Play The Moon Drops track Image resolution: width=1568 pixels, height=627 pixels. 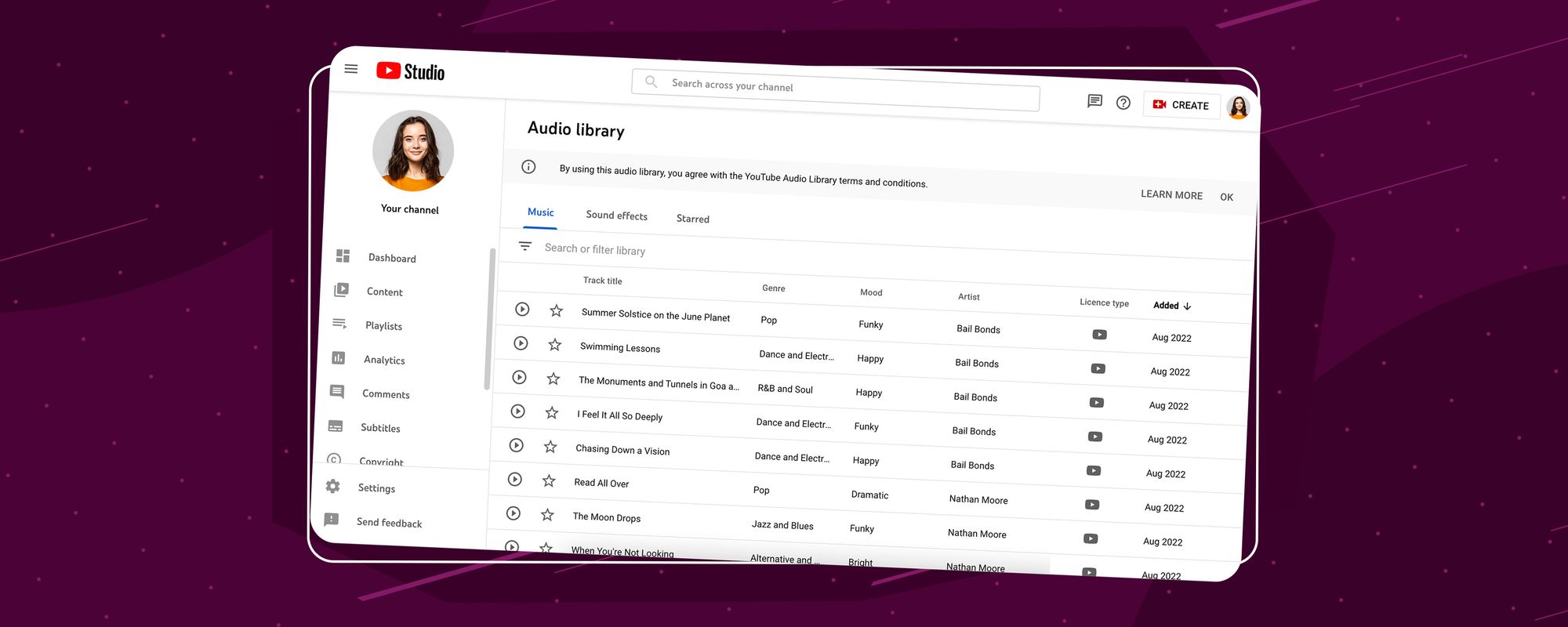point(513,513)
